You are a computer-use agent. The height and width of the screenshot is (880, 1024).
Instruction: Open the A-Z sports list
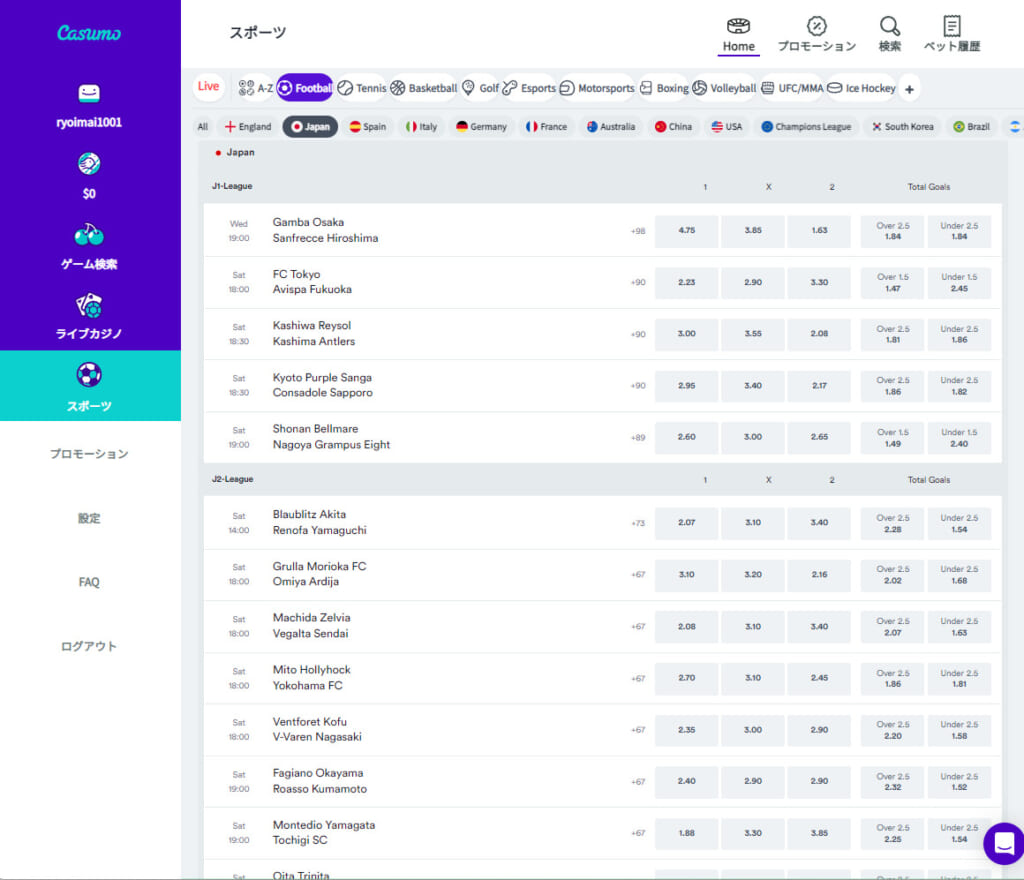tap(255, 88)
